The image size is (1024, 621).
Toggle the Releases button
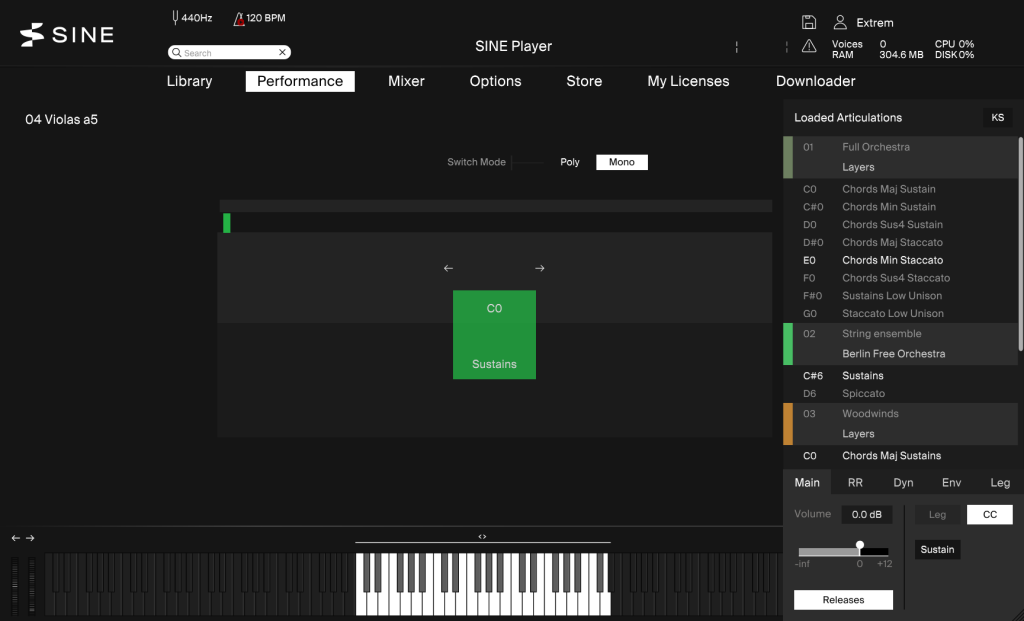coord(843,599)
